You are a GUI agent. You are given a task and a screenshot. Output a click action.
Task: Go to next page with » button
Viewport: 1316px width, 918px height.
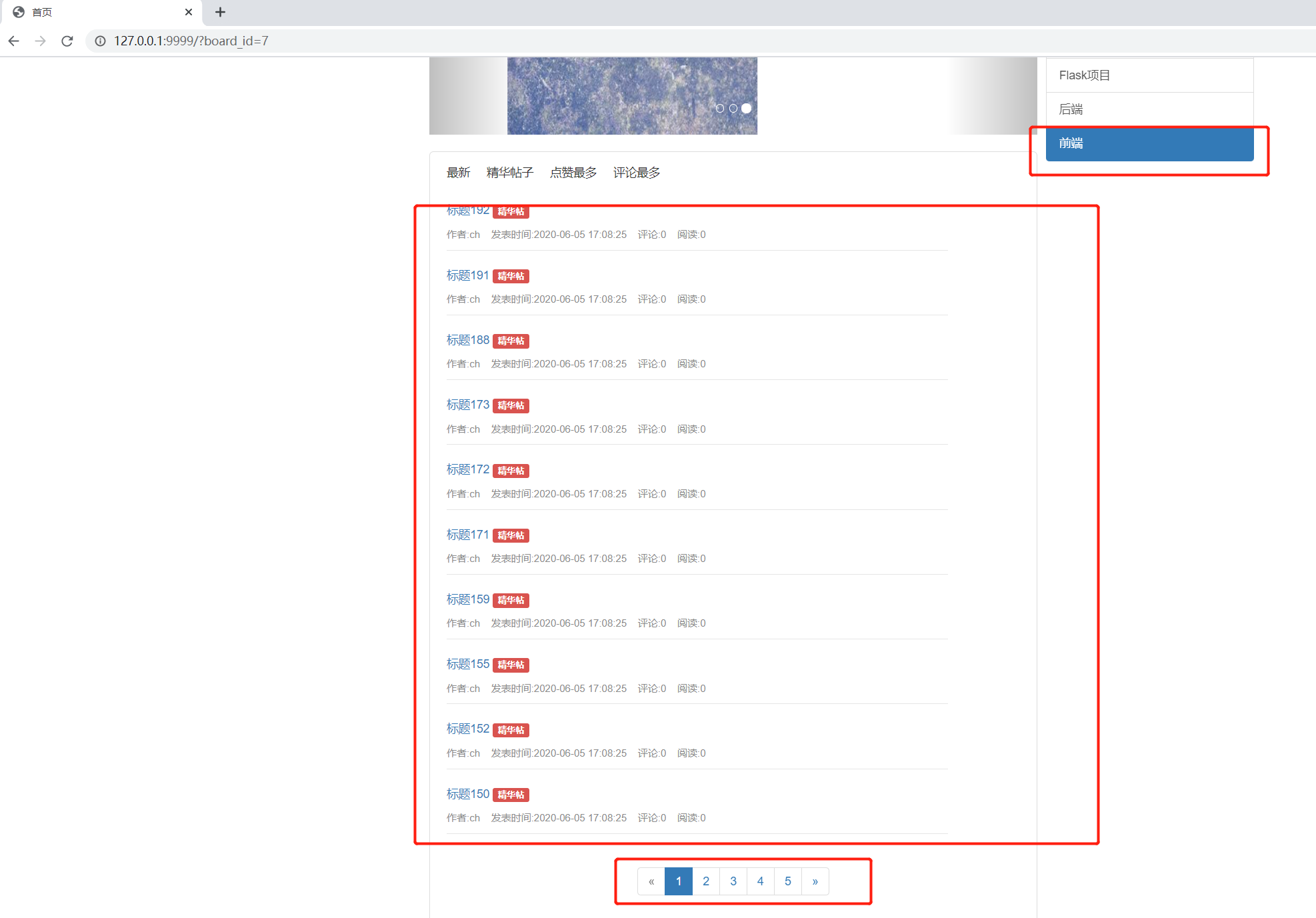(815, 881)
